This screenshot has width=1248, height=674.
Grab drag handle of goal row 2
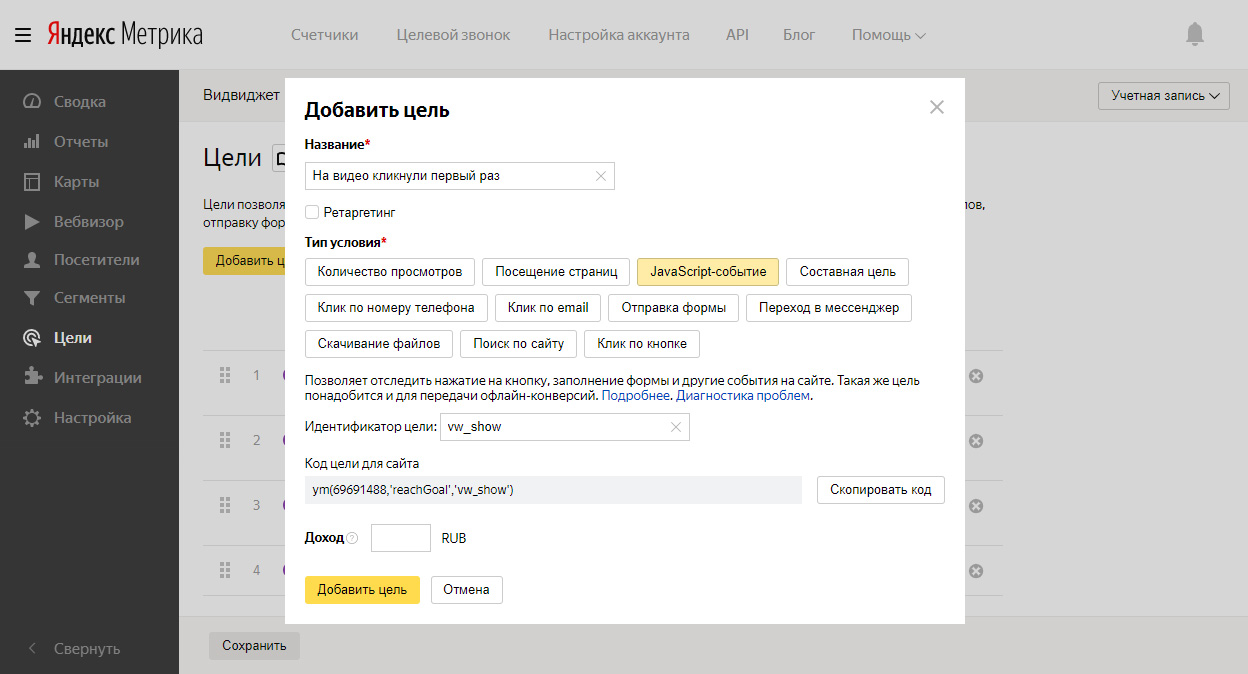(x=225, y=440)
